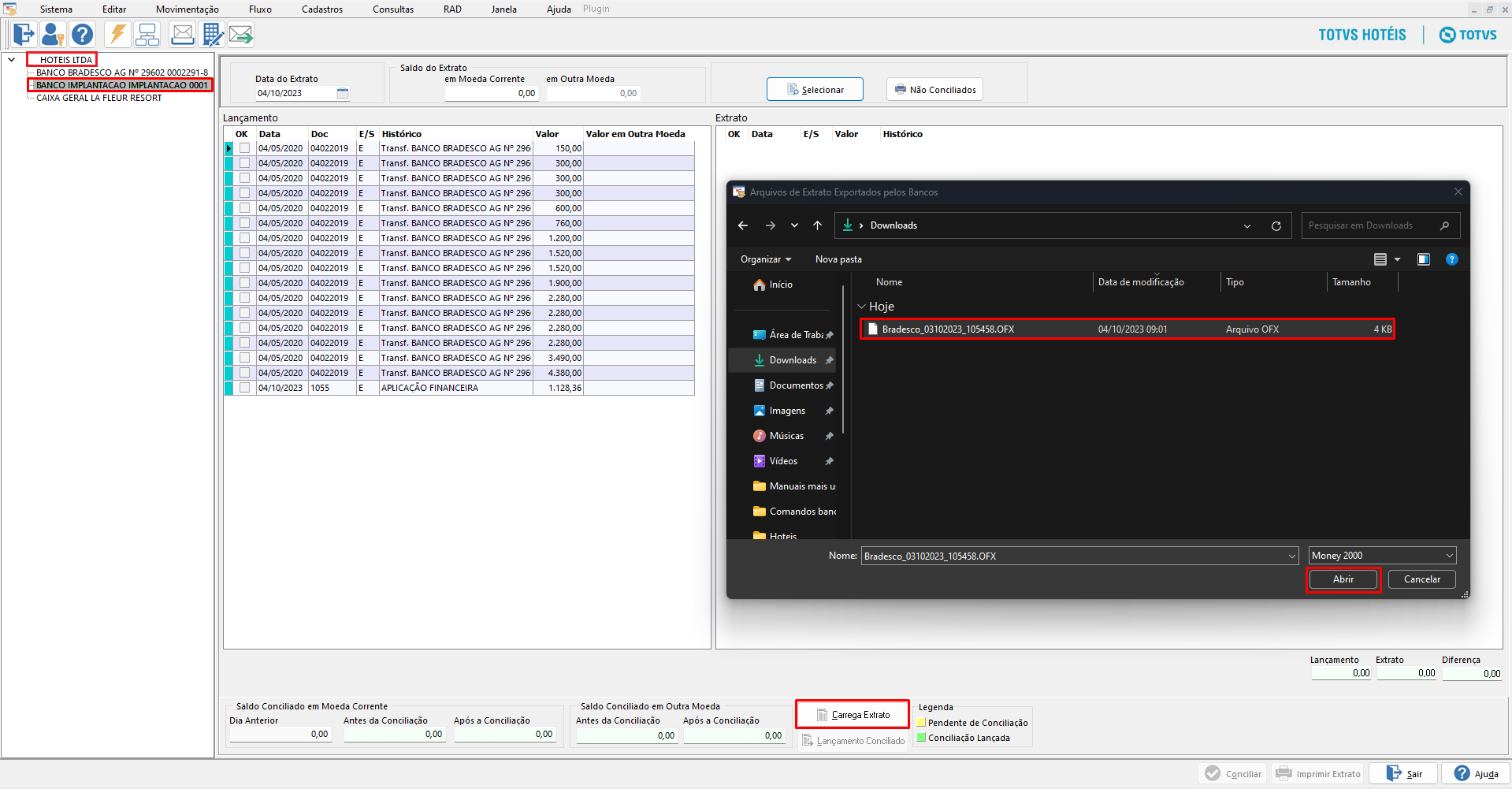Open the Money 2000 file type dropdown

(x=1383, y=556)
